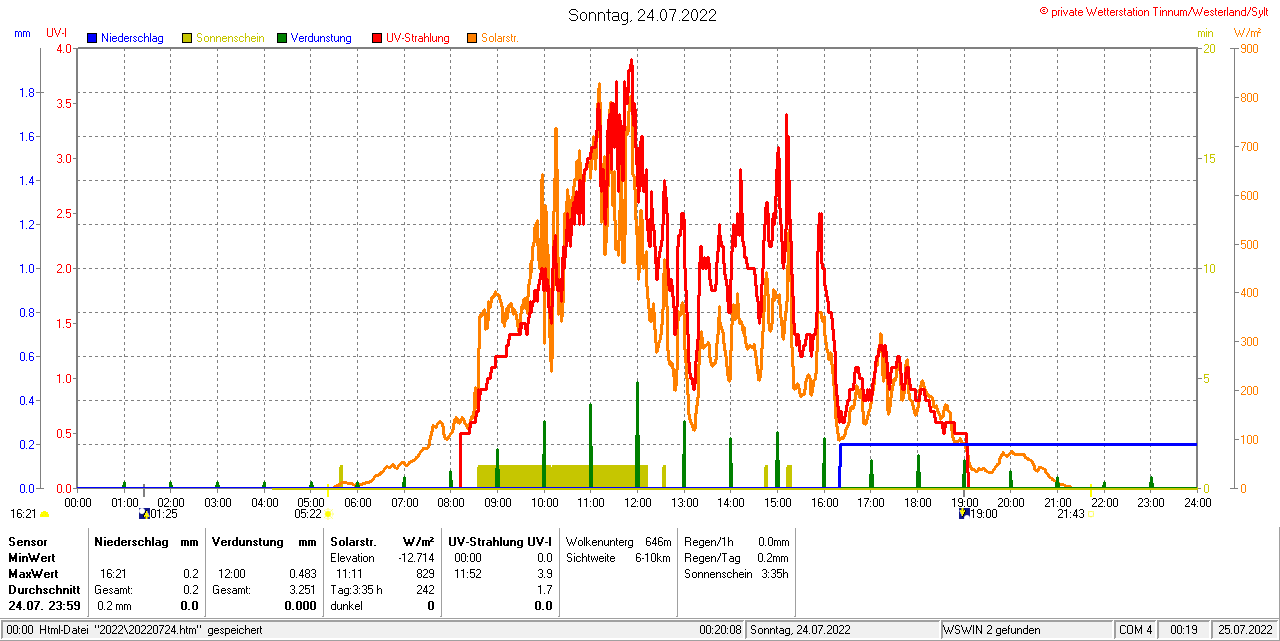Click the sunrise sun icon at 05:22

pyautogui.click(x=328, y=514)
